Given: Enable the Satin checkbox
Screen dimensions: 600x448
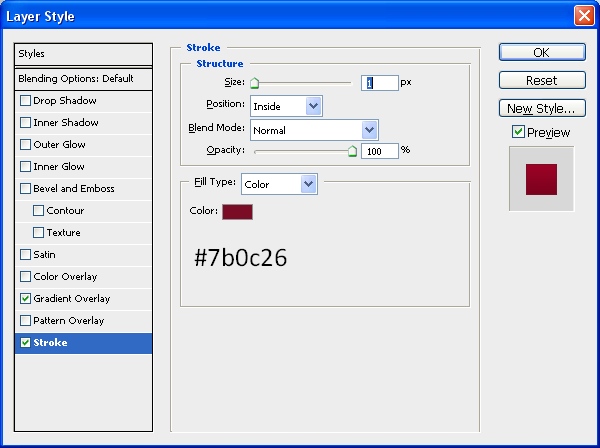Looking at the screenshot, I should 25,254.
